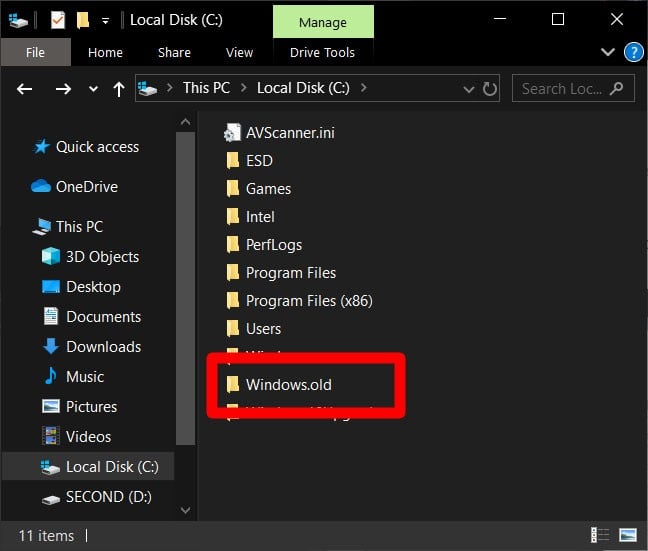Expand the address bar history dropdown
The height and width of the screenshot is (551, 648).
pos(468,89)
